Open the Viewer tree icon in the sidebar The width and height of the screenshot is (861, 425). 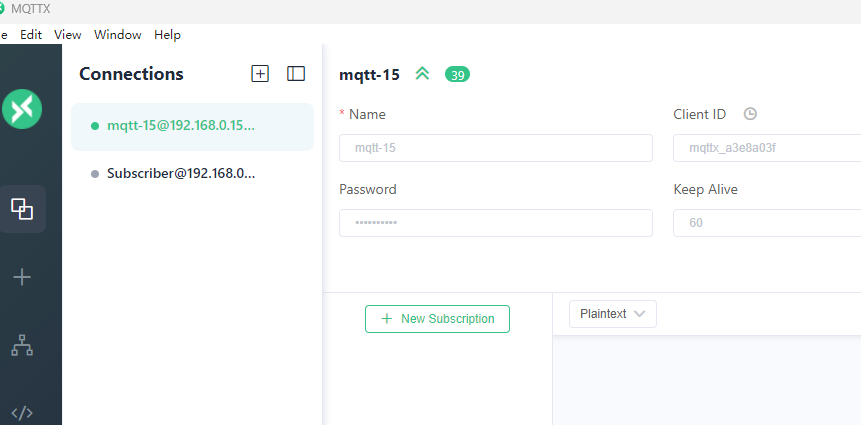pyautogui.click(x=22, y=345)
